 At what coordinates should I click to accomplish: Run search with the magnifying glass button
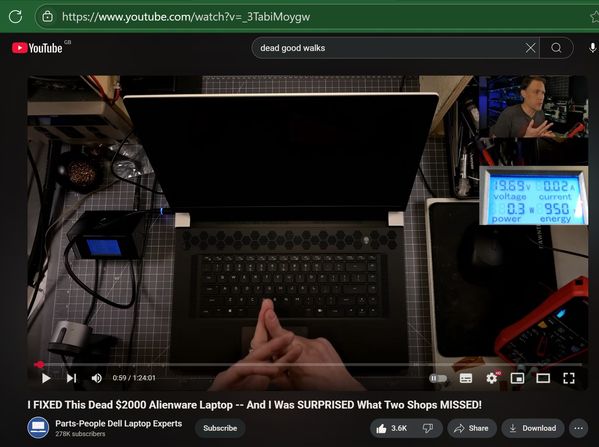[556, 48]
